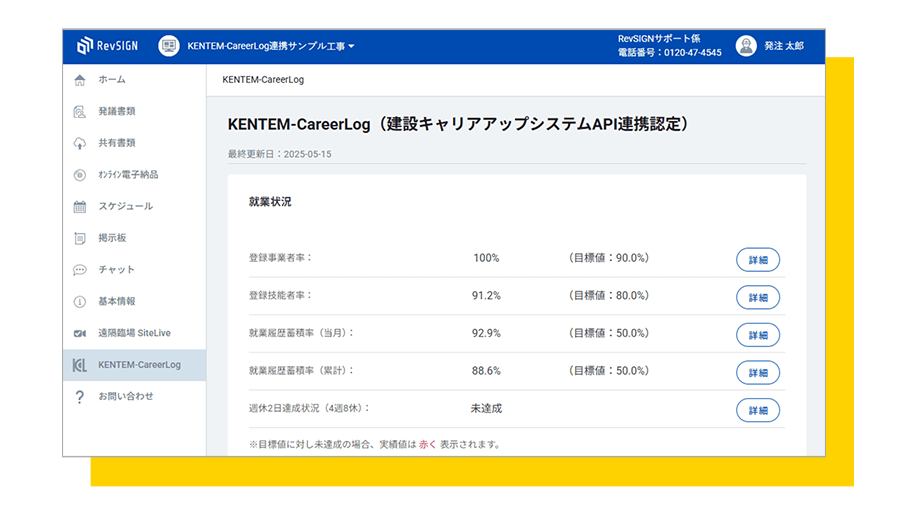Open the project selector dropdown arrow
The height and width of the screenshot is (515, 916).
point(351,47)
